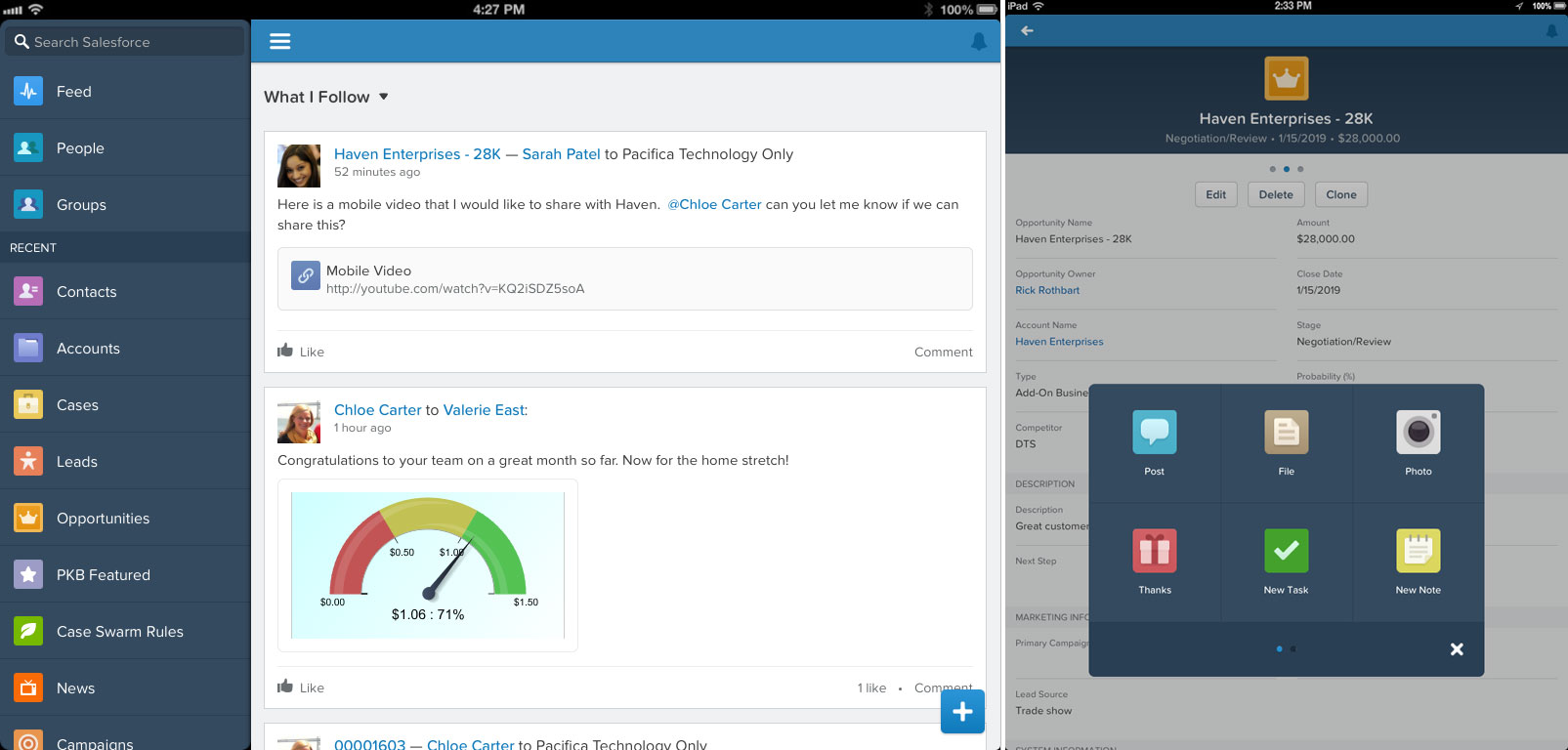Click the People icon in sidebar

pyautogui.click(x=28, y=148)
